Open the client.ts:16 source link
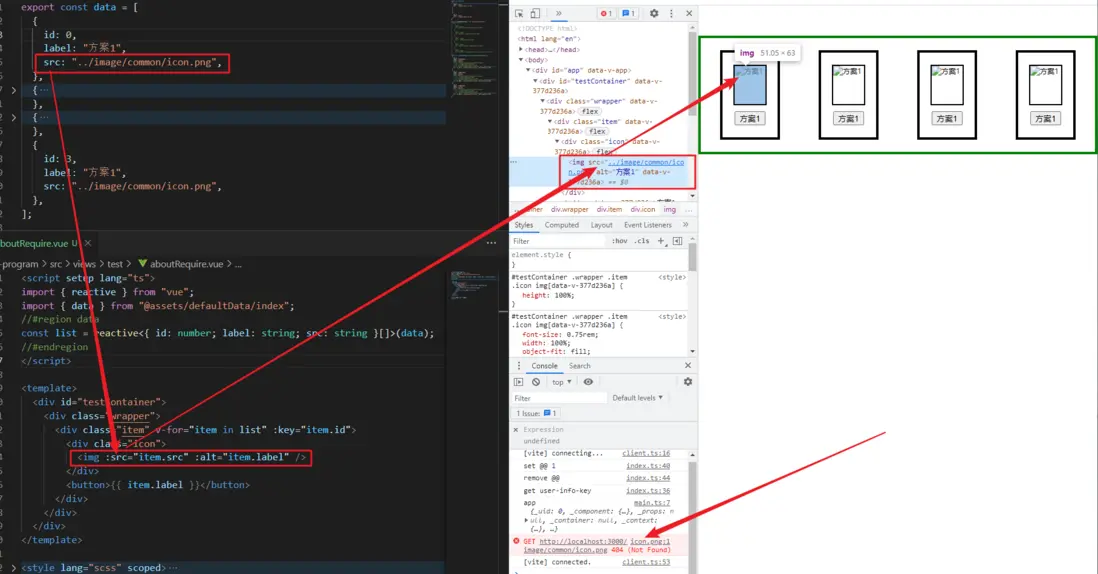1098x574 pixels. coord(646,454)
